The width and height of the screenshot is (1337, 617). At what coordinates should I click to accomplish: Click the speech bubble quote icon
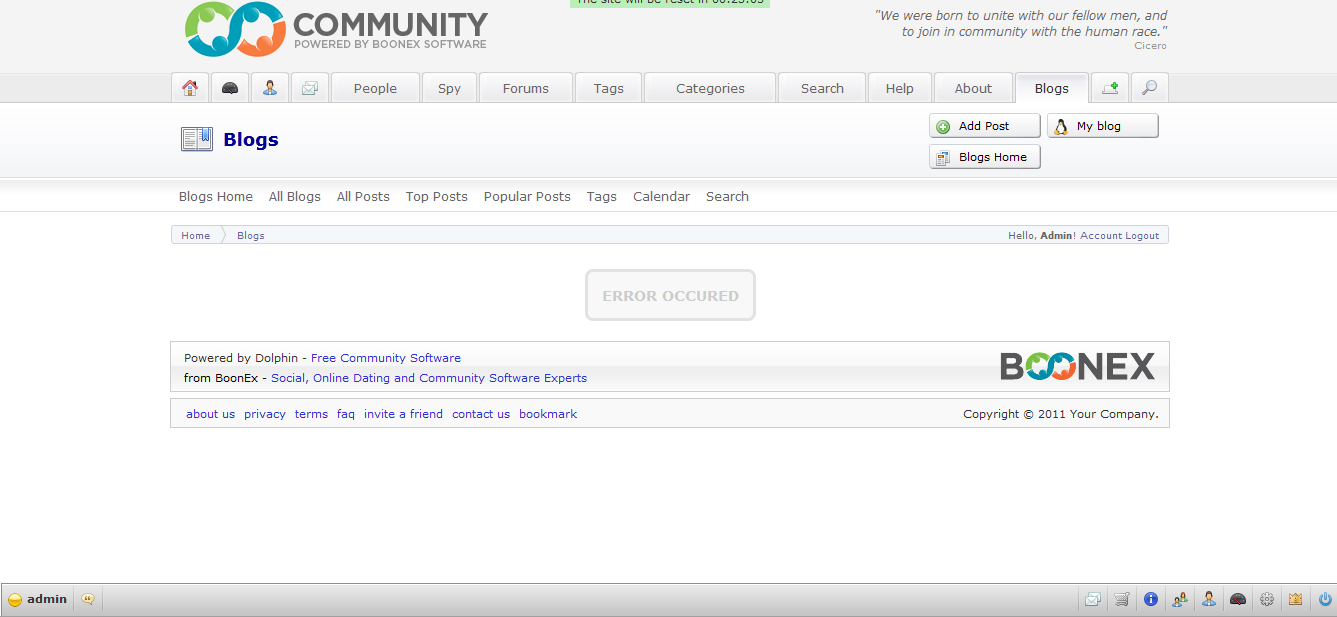point(88,599)
